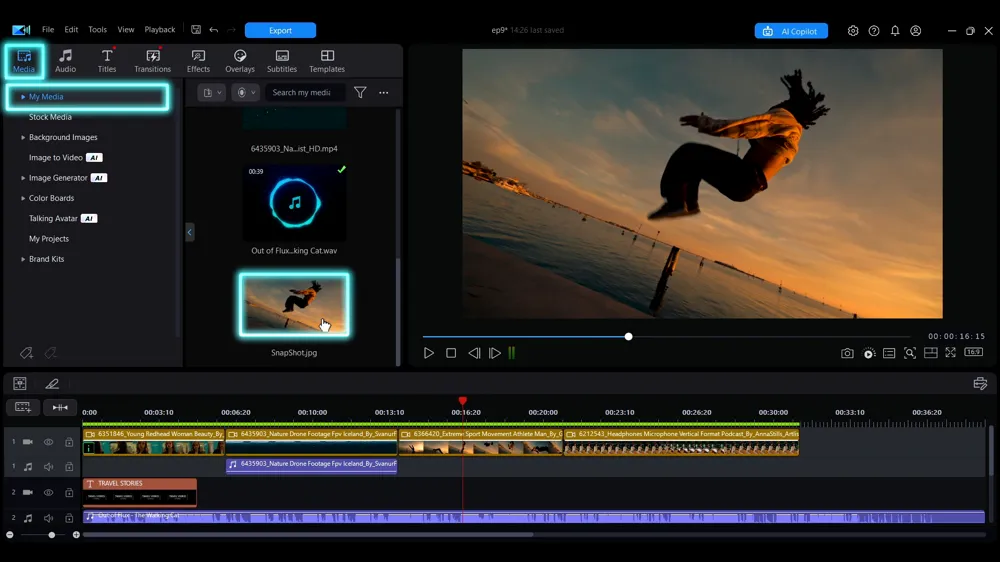Open the Transitions room tab
The height and width of the screenshot is (562, 1000).
(x=152, y=61)
